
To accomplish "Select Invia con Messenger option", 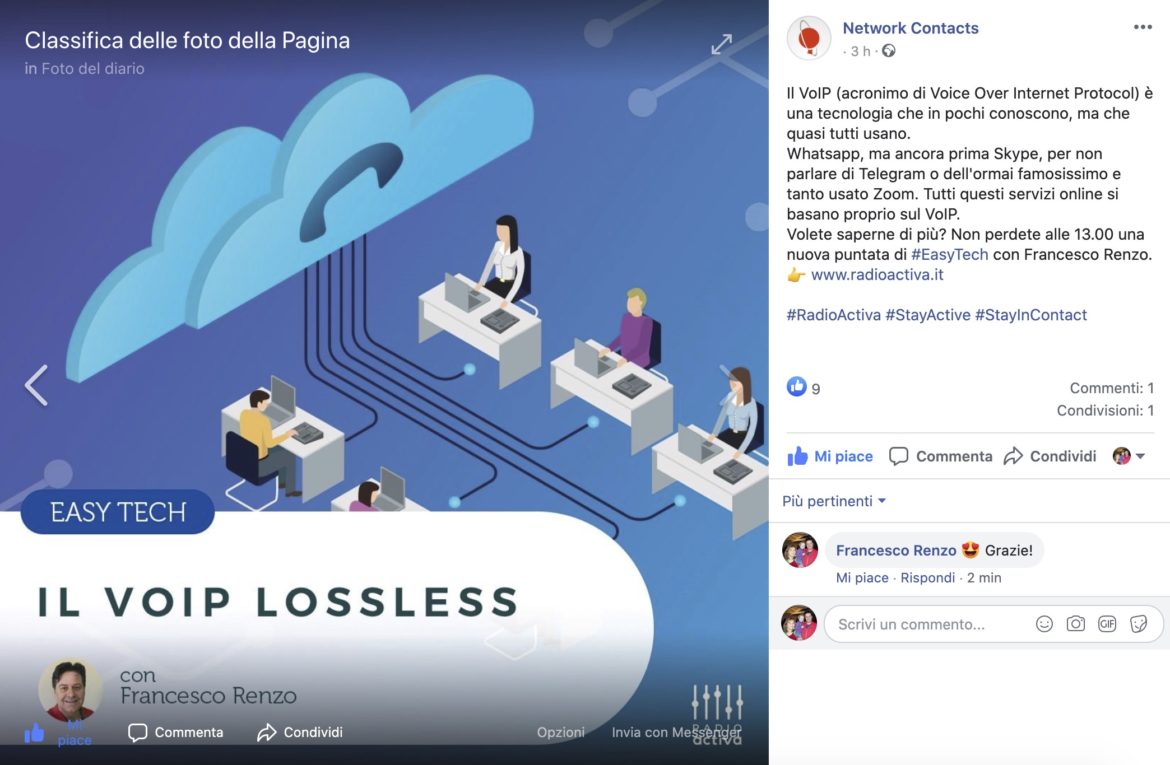I will coord(676,732).
